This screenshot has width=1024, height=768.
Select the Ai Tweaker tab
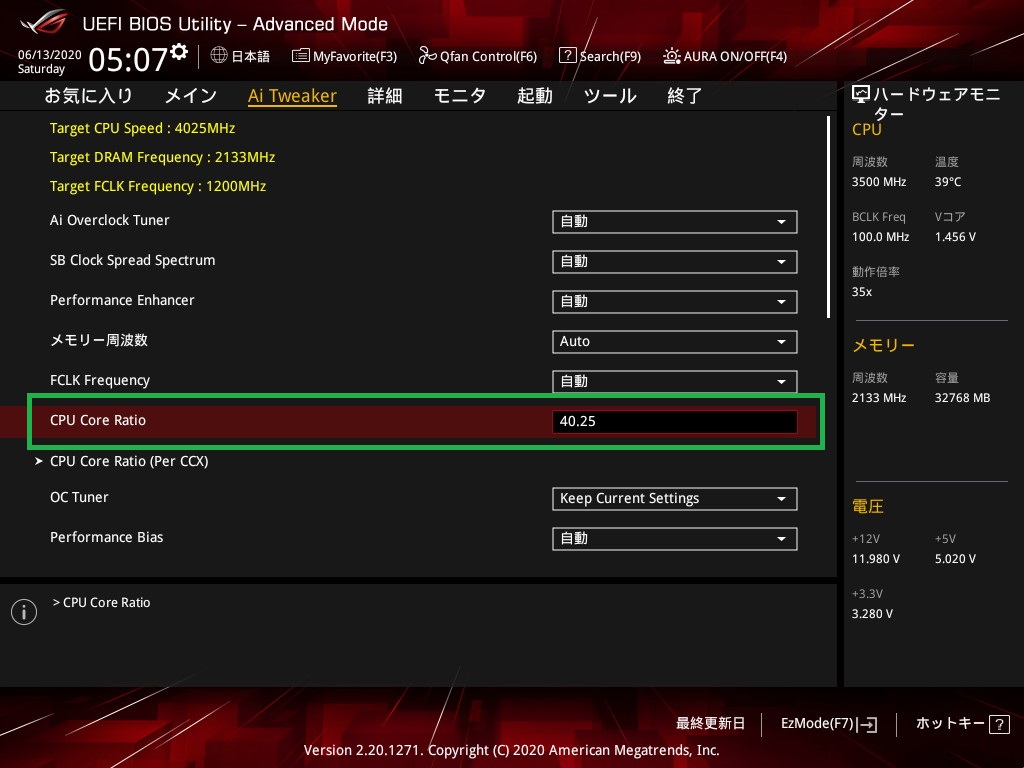pos(292,96)
